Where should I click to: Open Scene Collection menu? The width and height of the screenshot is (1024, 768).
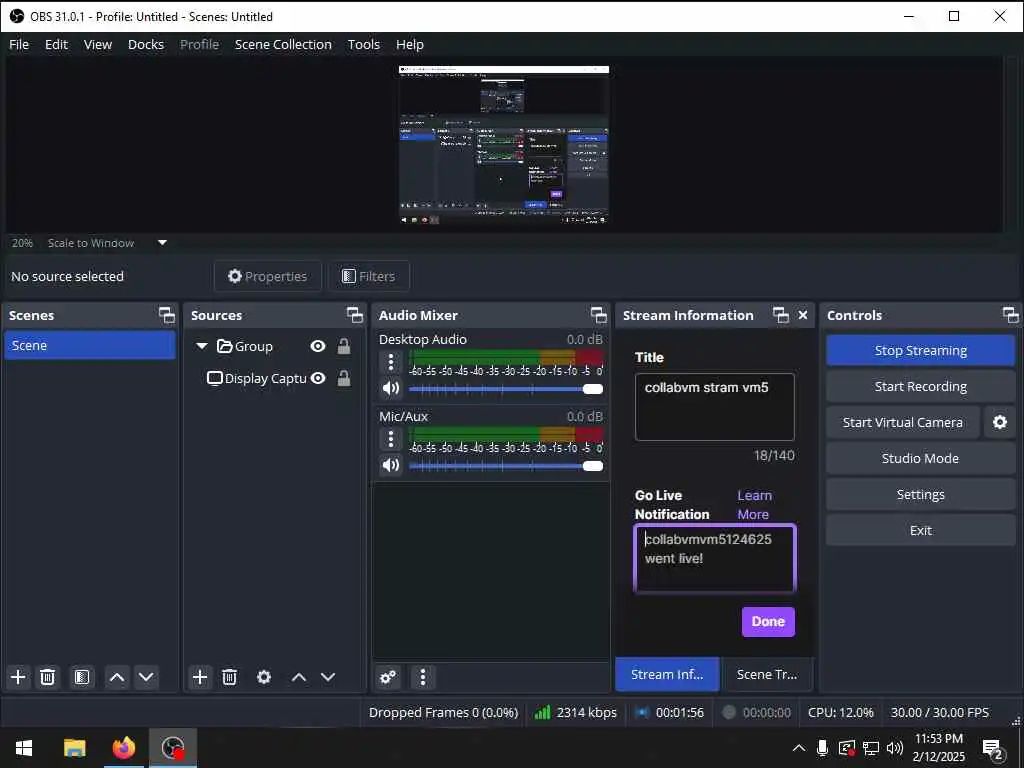click(x=283, y=44)
